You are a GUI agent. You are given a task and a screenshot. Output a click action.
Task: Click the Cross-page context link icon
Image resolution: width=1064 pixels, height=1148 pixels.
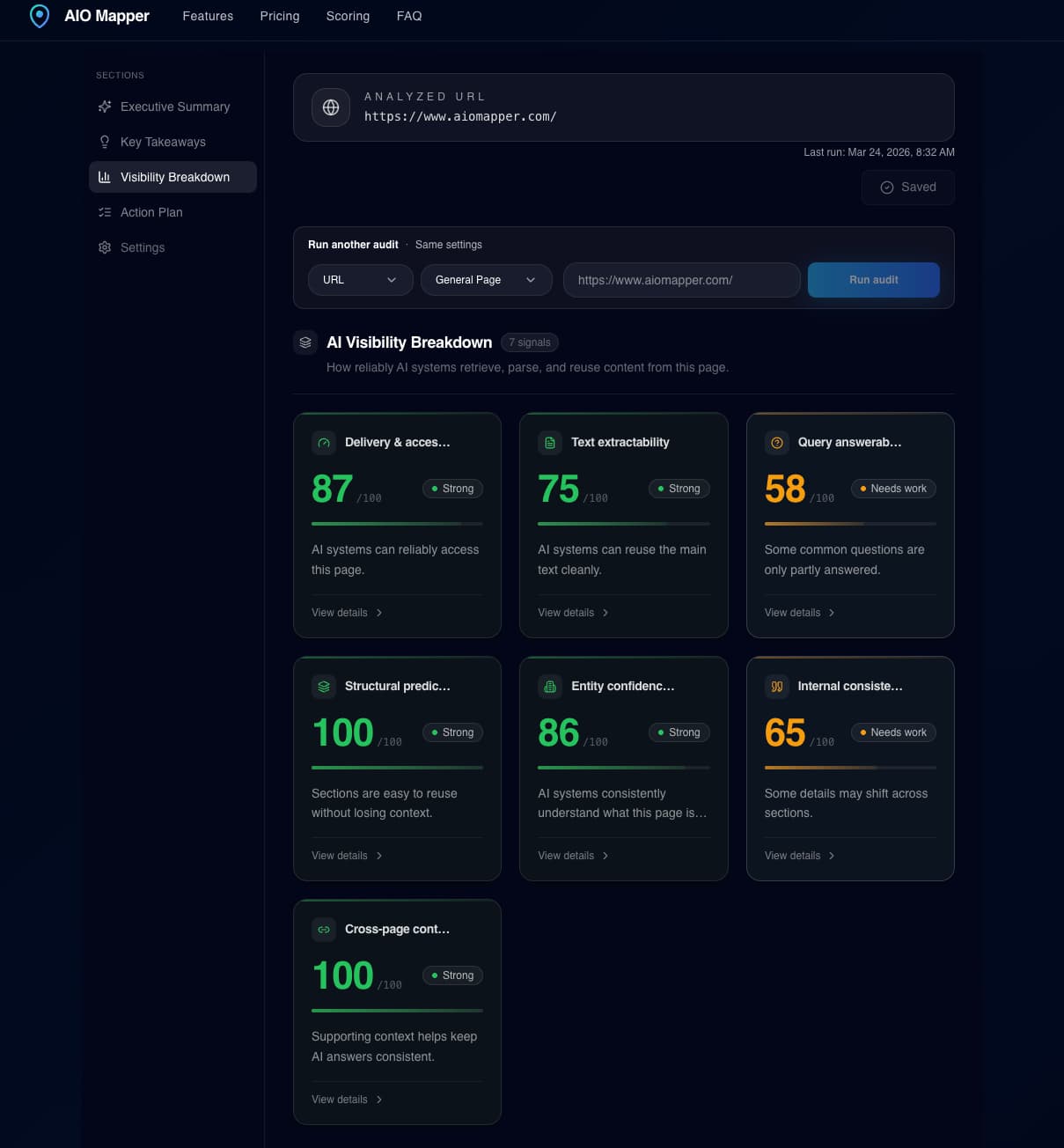(x=324, y=929)
